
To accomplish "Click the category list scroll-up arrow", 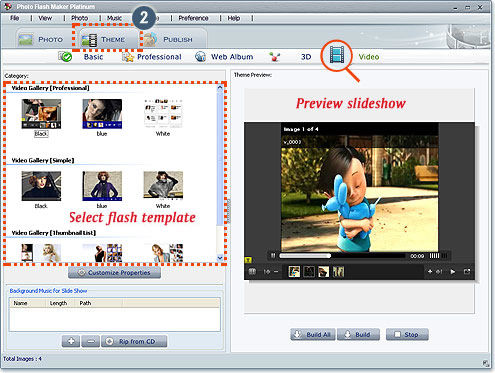I will tap(220, 88).
